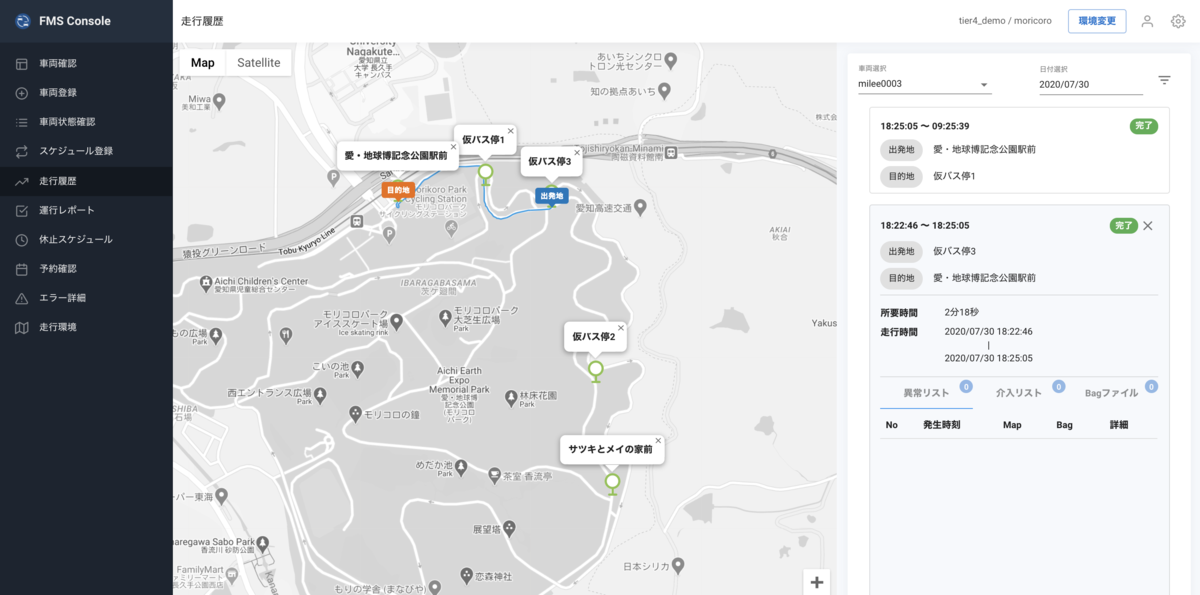
Task: Open the 車両選択 milee0003 dropdown
Action: pos(923,84)
